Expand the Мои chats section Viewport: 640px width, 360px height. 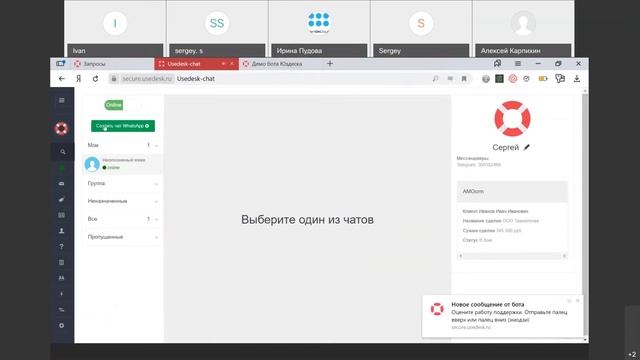tap(122, 145)
